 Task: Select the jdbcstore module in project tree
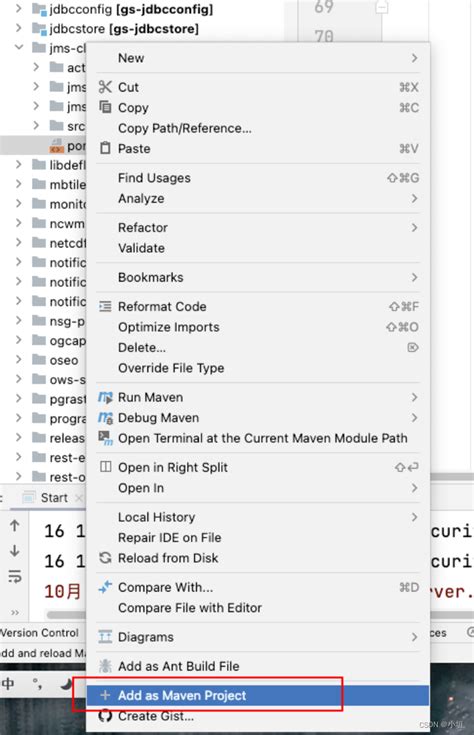click(124, 29)
